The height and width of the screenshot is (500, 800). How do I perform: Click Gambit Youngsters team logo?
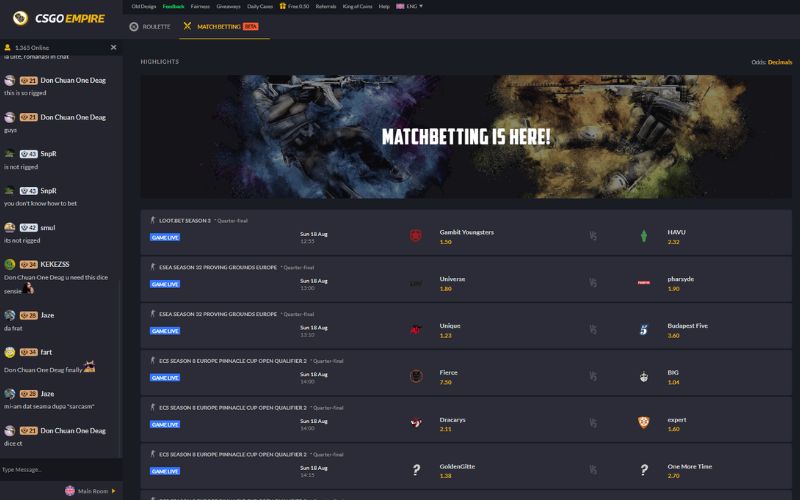coord(416,236)
